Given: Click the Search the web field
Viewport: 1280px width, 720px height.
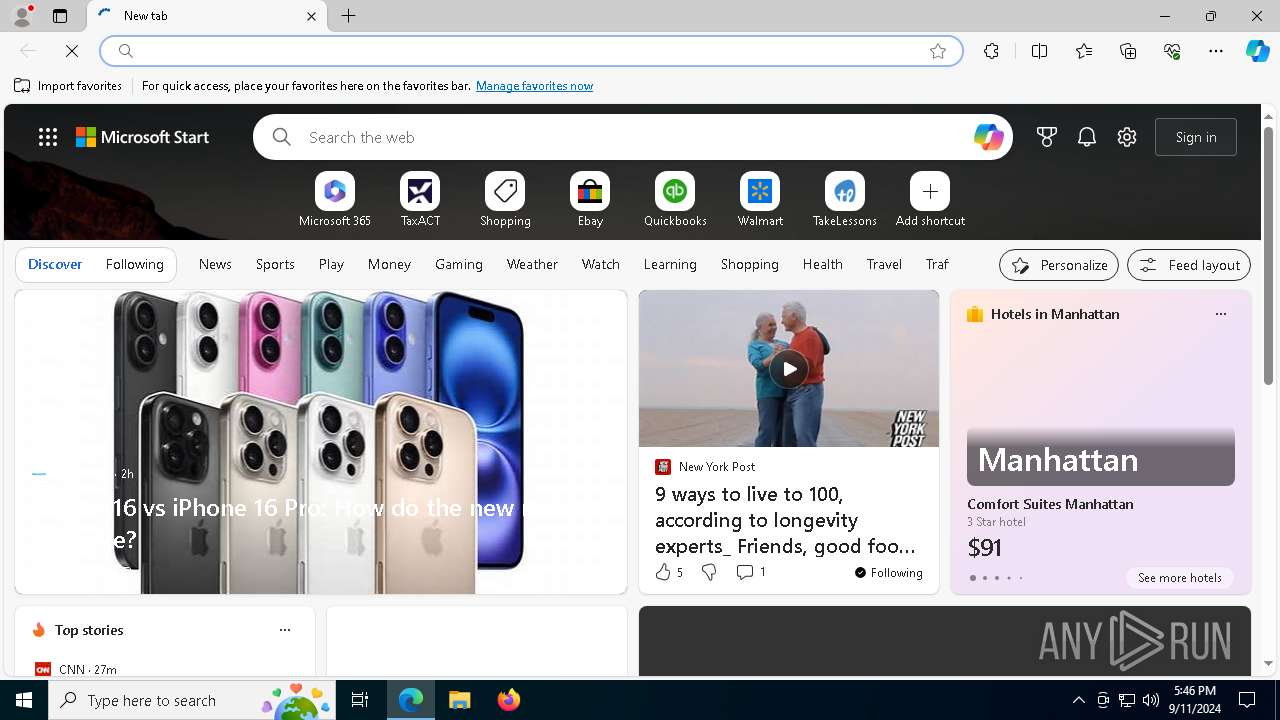Looking at the screenshot, I should (x=633, y=137).
